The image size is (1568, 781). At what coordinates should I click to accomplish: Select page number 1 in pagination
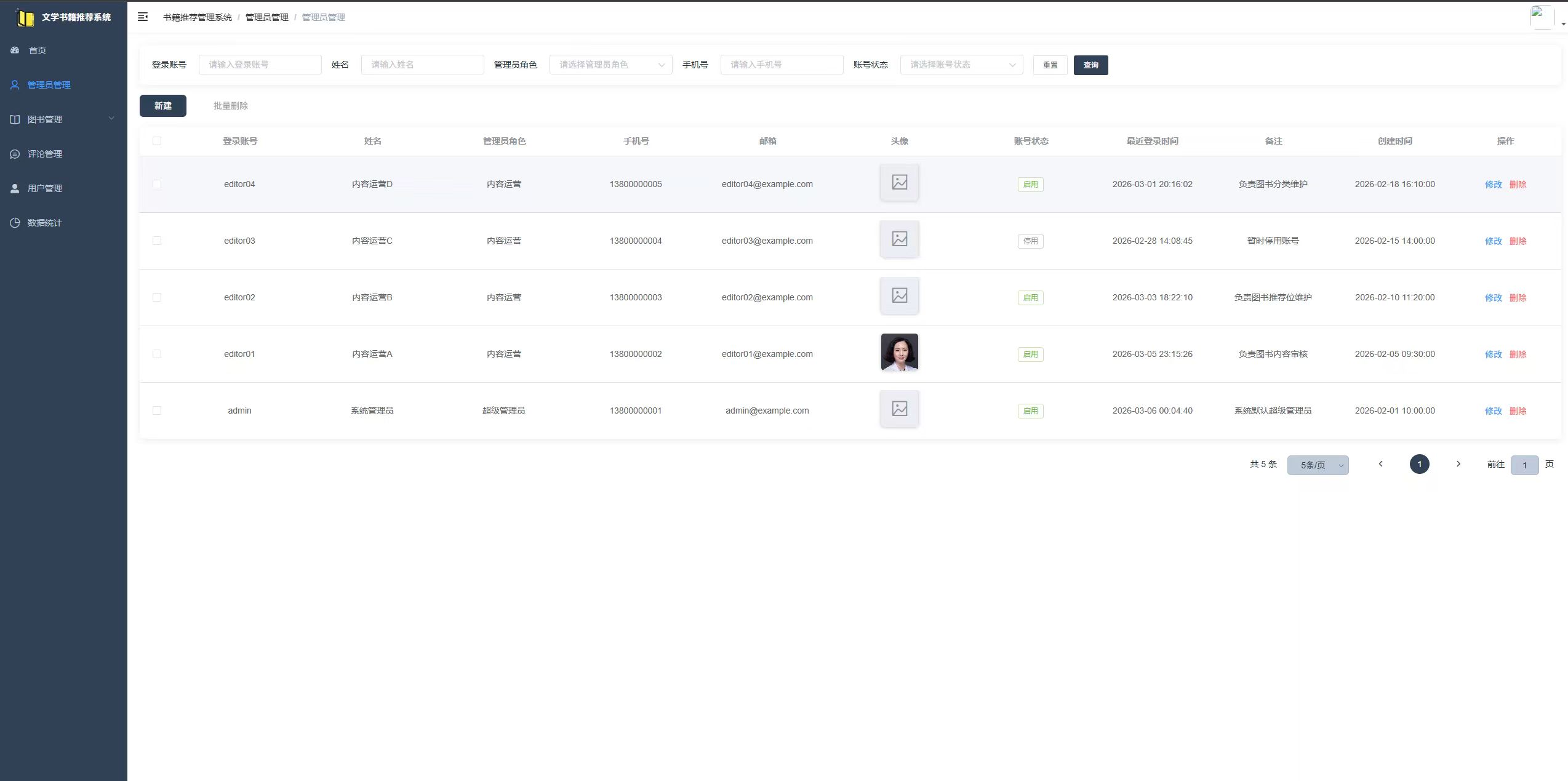click(1419, 464)
